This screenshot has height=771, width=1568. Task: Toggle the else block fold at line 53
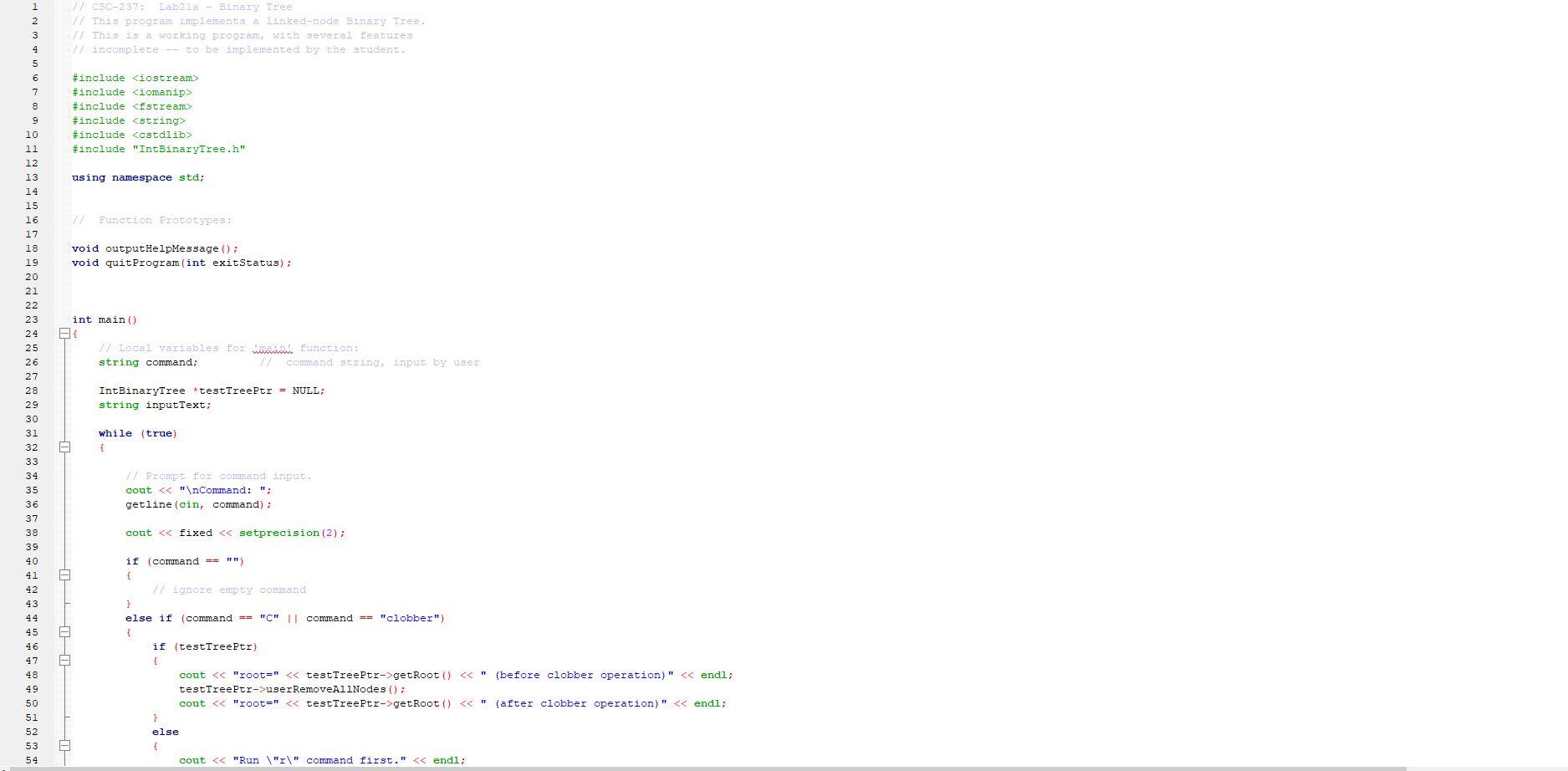65,746
